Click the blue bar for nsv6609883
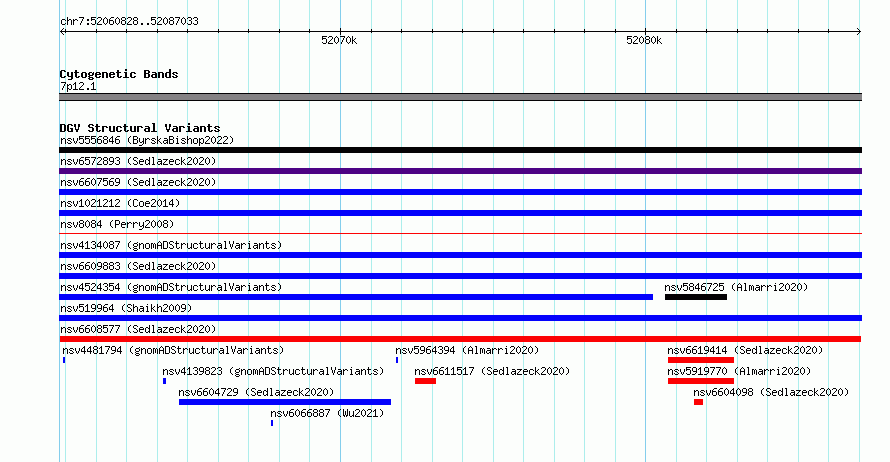Screen dimensions: 890x462 coord(460,276)
